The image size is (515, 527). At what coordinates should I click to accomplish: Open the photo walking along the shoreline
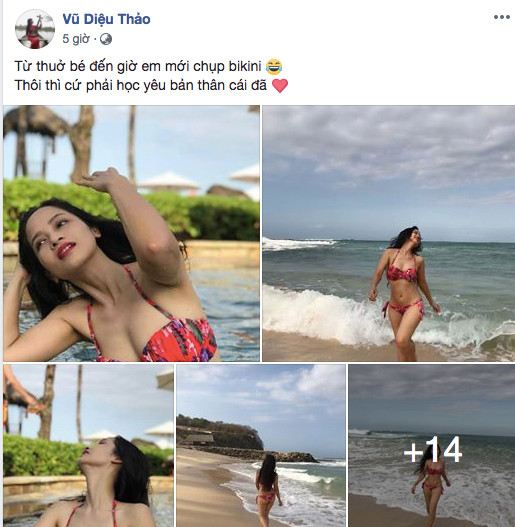pyautogui.click(x=261, y=446)
